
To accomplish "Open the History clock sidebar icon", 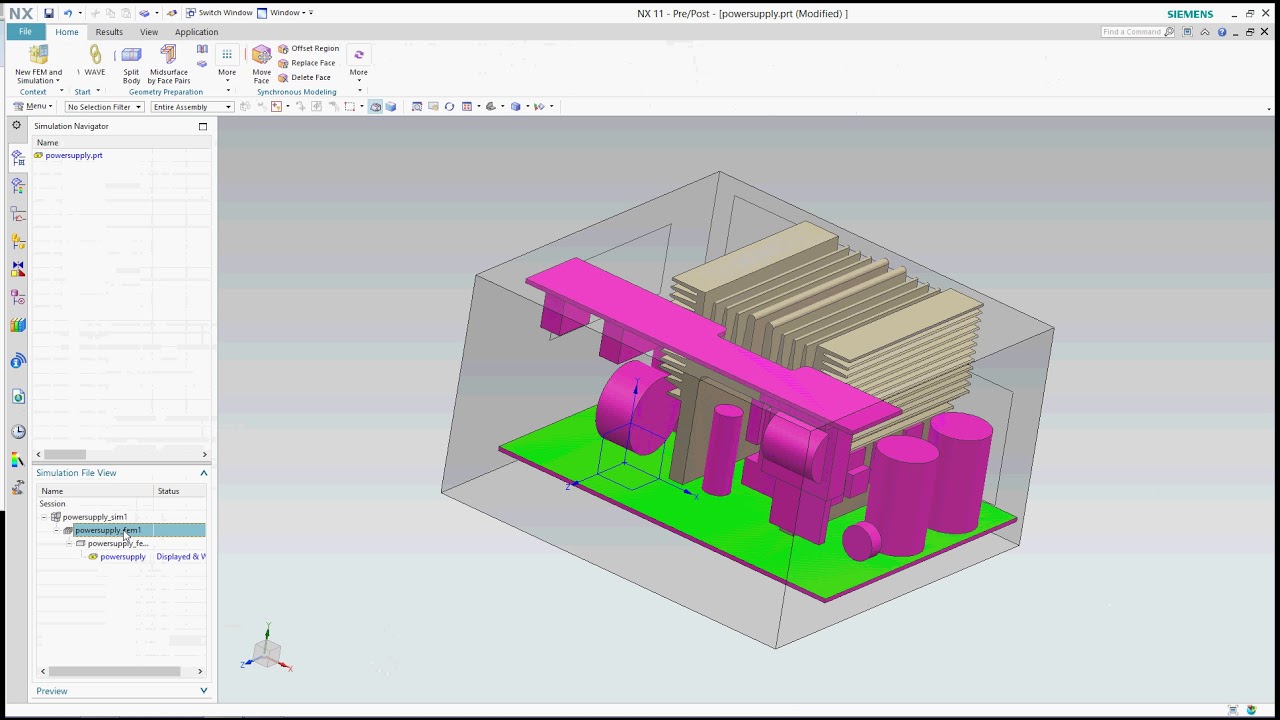I will 18,432.
